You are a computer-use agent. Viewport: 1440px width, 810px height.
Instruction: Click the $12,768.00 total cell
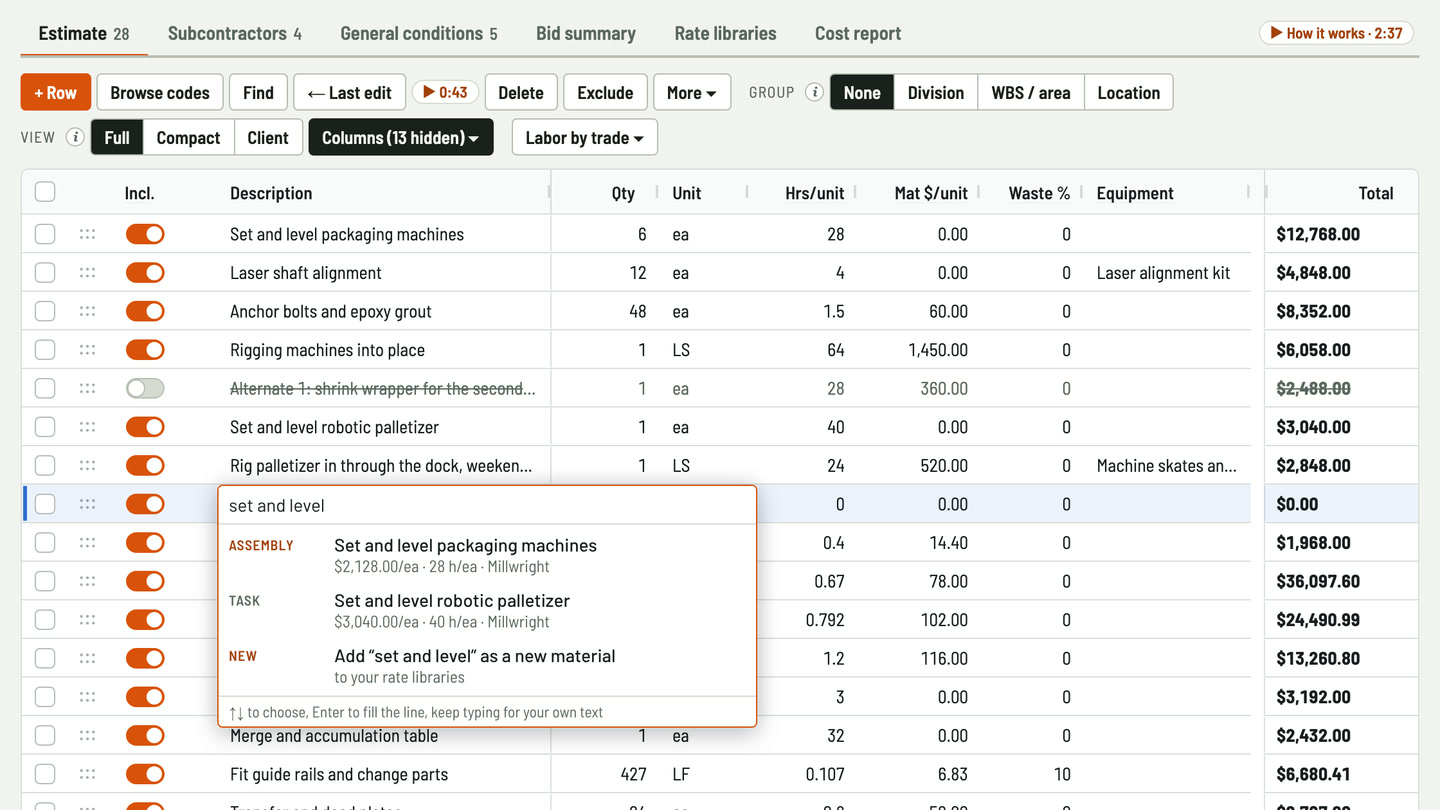(x=1341, y=234)
